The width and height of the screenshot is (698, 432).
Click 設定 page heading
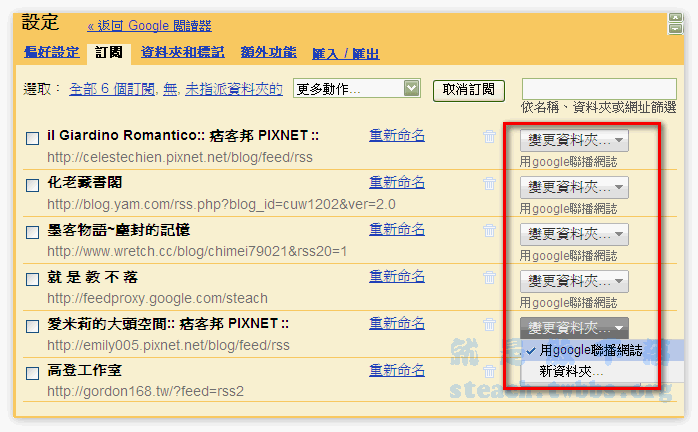point(40,22)
